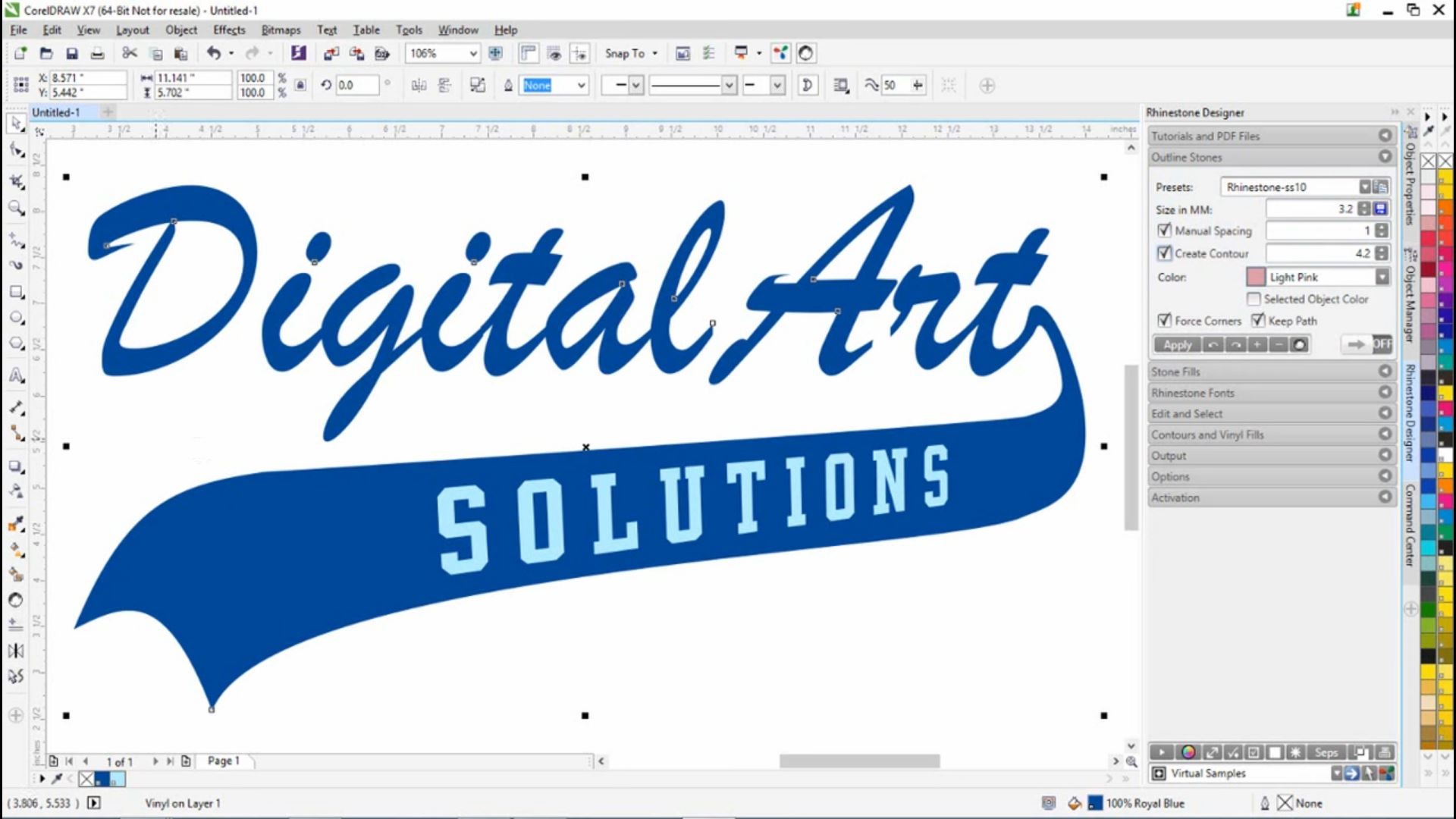Toggle the lock ratio button
Viewport: 1456px width, 819px height.
[300, 85]
